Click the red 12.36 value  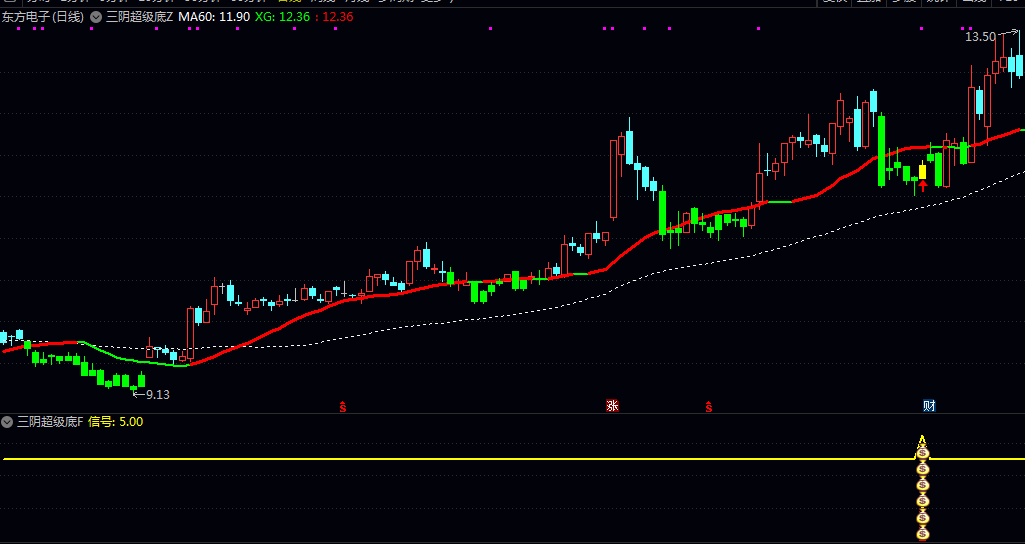pyautogui.click(x=338, y=17)
